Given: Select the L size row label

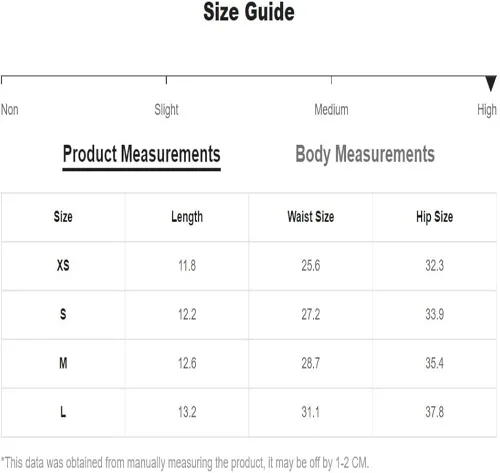Looking at the screenshot, I should pos(63,412).
